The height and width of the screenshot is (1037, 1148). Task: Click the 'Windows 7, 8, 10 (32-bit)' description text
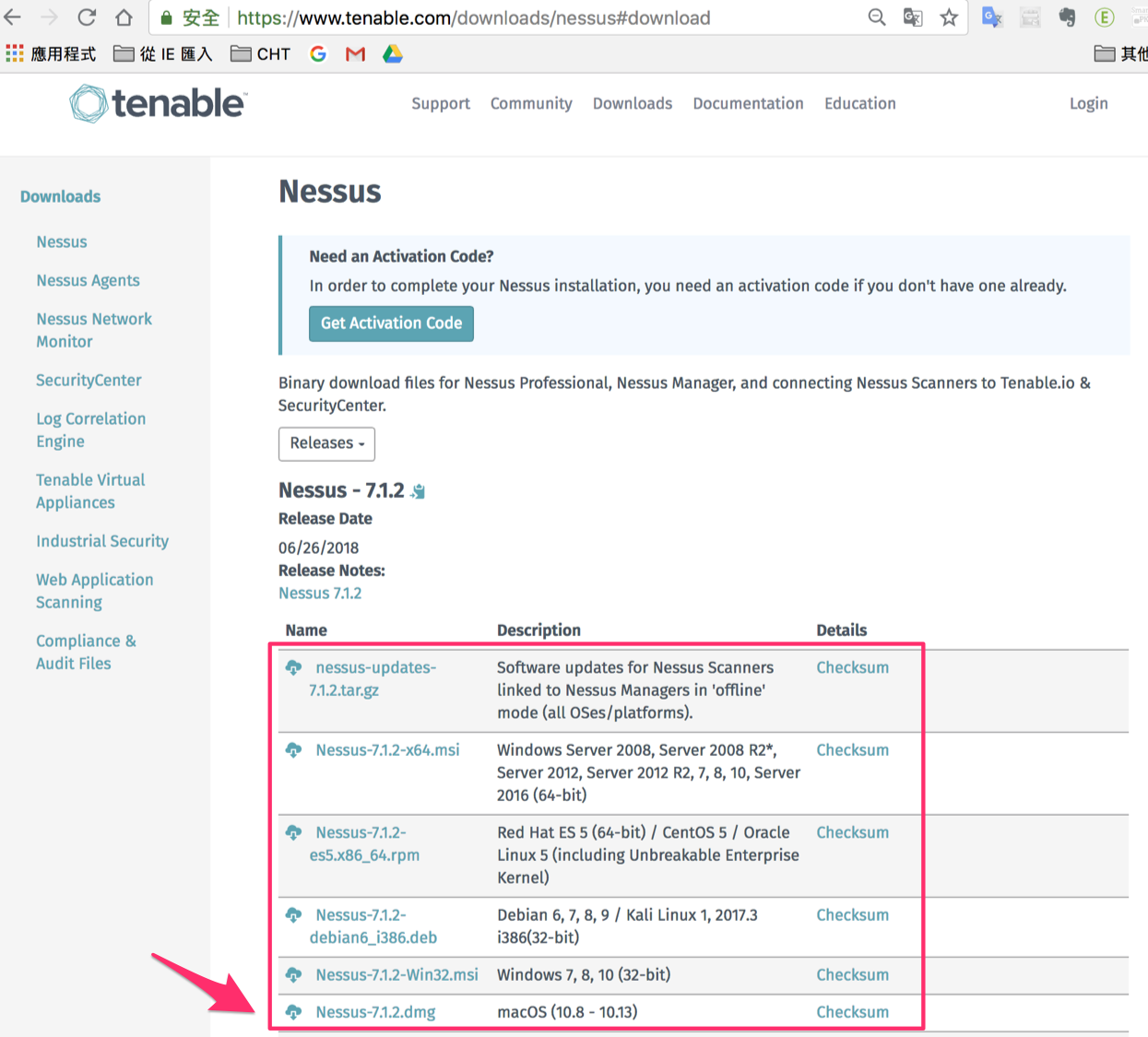pyautogui.click(x=584, y=975)
